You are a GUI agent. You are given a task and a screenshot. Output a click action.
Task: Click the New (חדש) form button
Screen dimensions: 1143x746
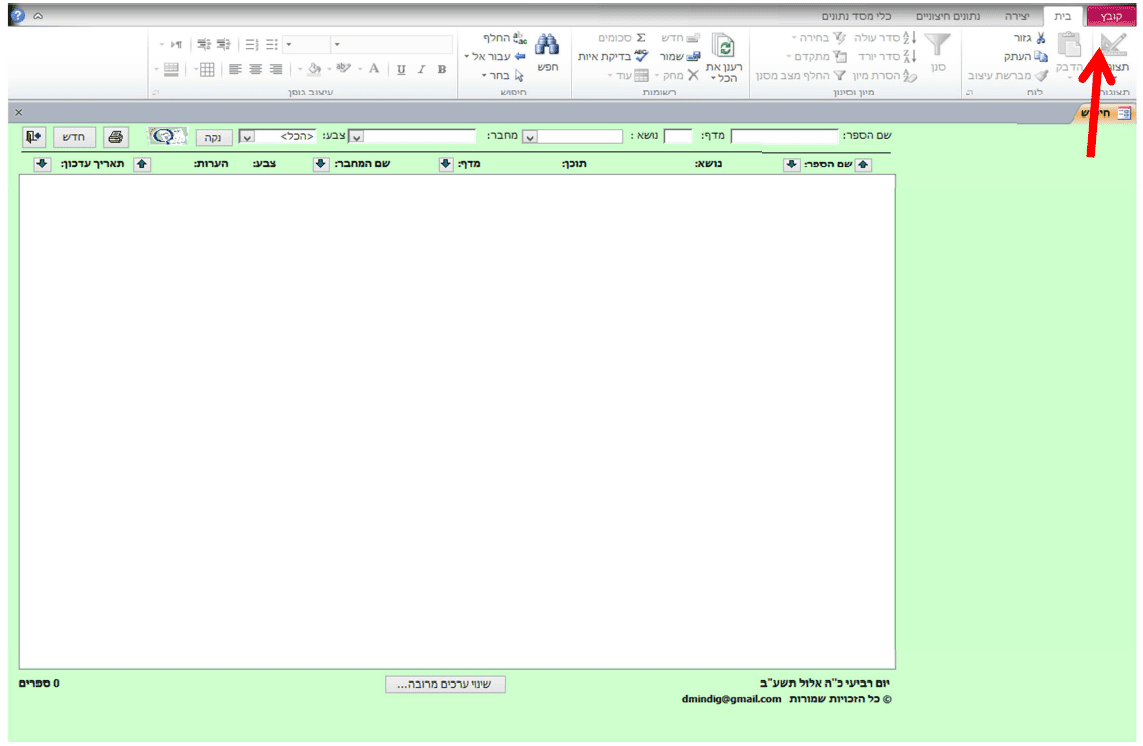coord(74,136)
